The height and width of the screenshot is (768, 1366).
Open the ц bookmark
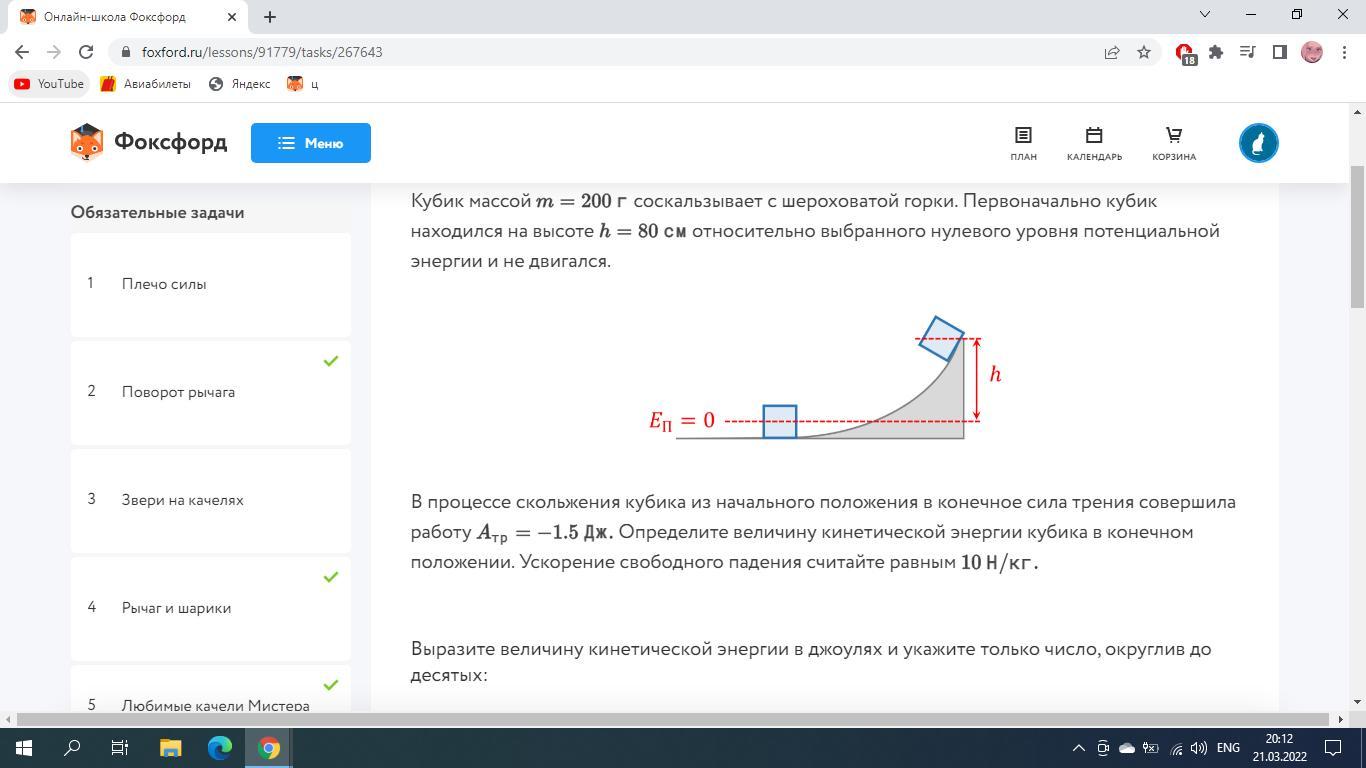(x=303, y=84)
